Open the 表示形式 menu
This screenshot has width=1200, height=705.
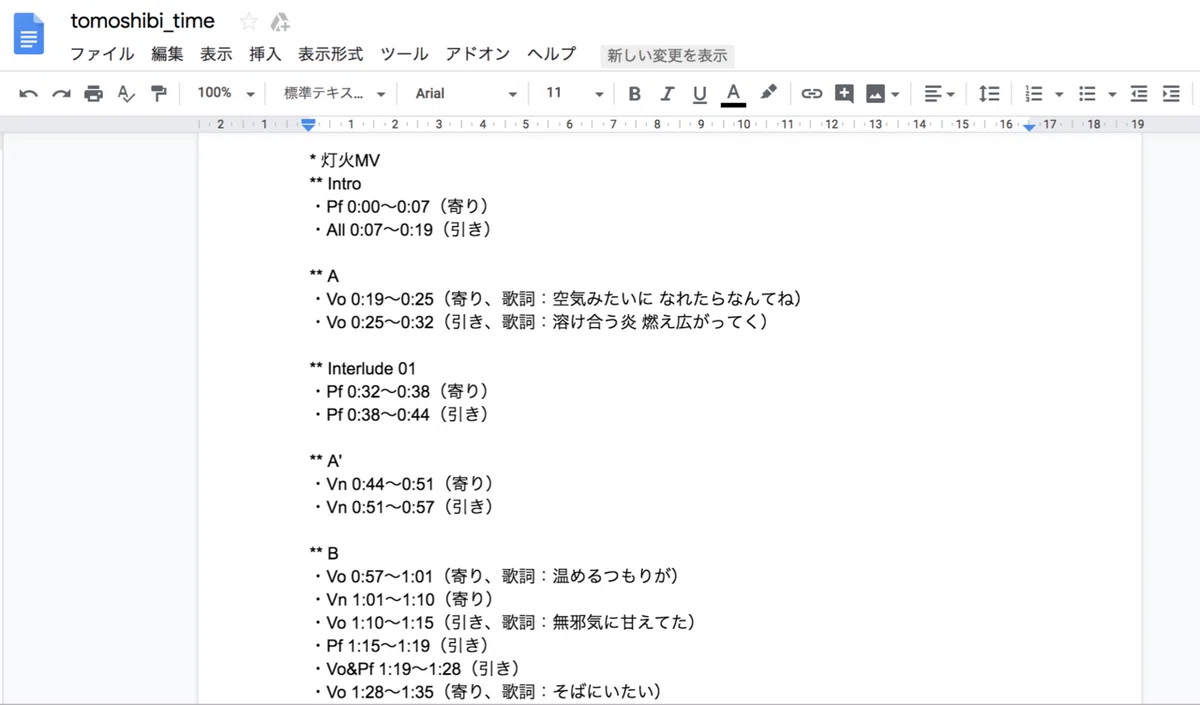tap(330, 54)
